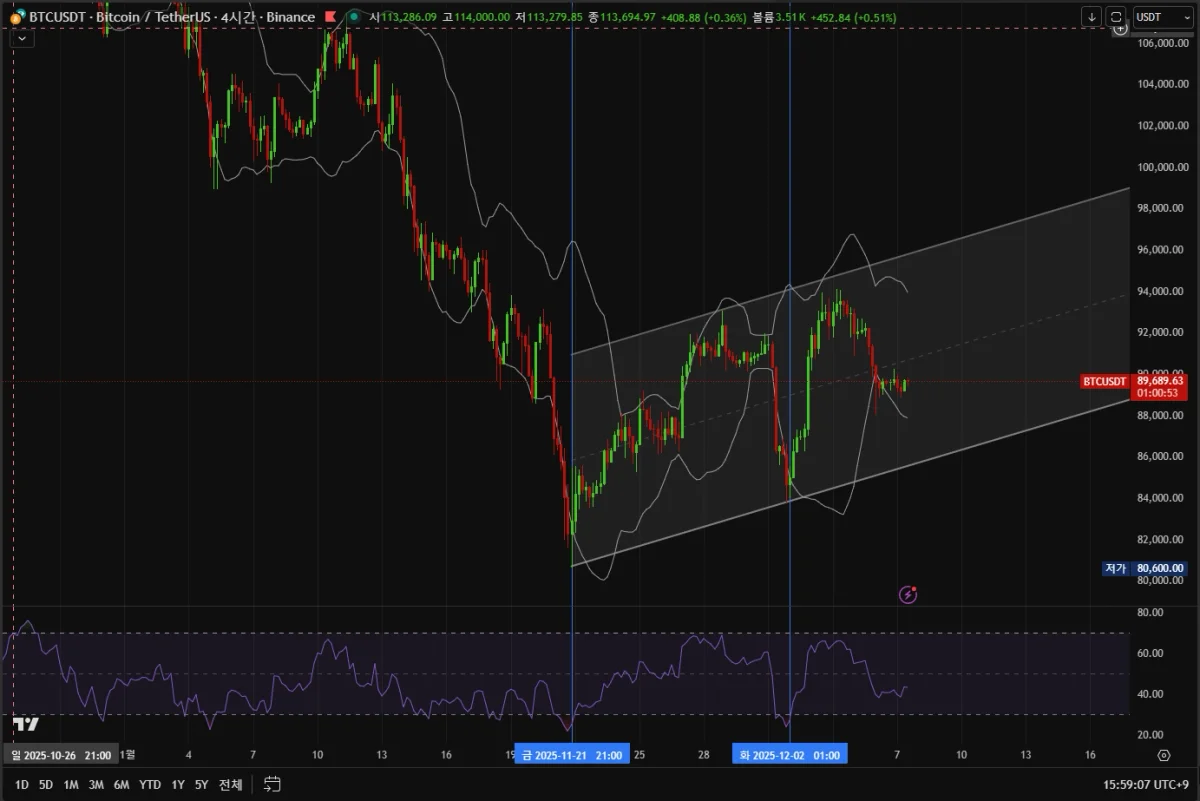Screen dimensions: 1200x801
Task: Click the teal market status dot
Action: click(x=354, y=17)
